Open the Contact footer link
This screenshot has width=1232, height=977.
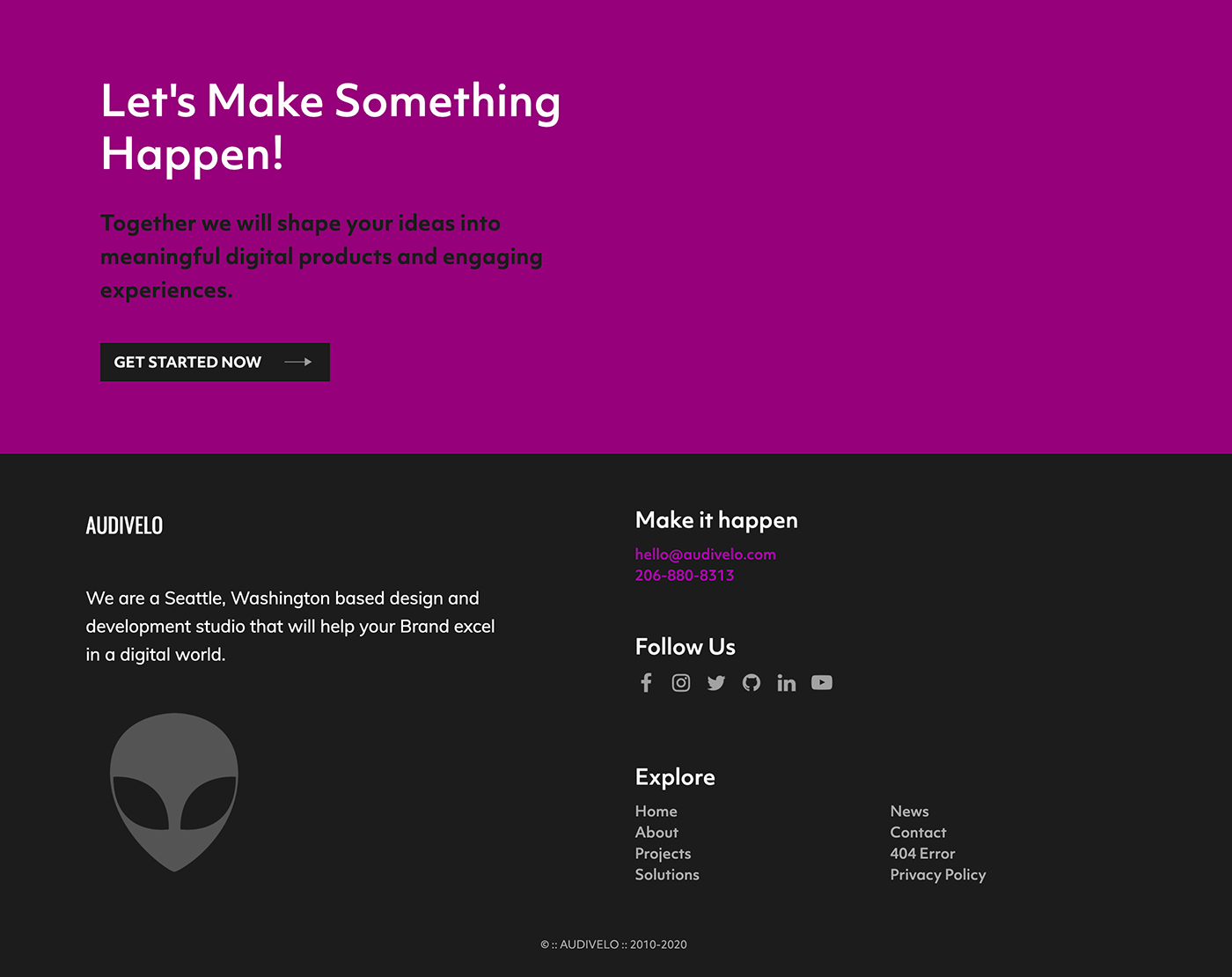pos(919,833)
